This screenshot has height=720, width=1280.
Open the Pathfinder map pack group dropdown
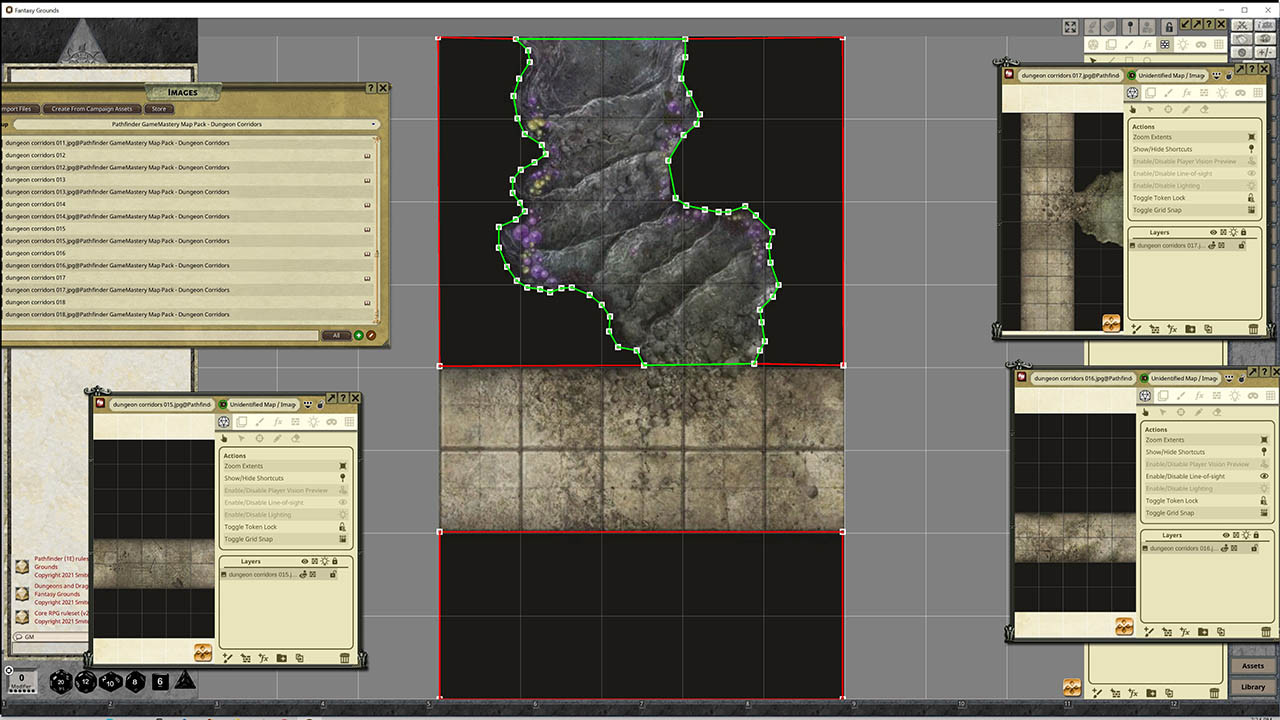[190, 124]
